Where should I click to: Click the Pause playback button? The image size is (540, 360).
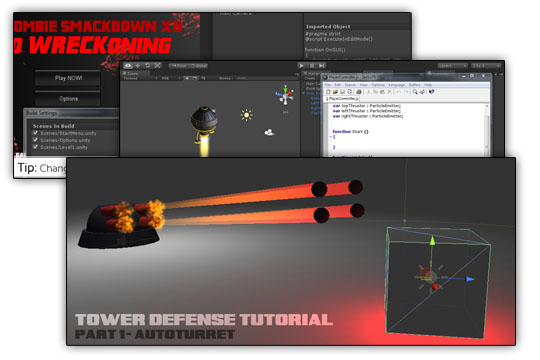[x=312, y=65]
